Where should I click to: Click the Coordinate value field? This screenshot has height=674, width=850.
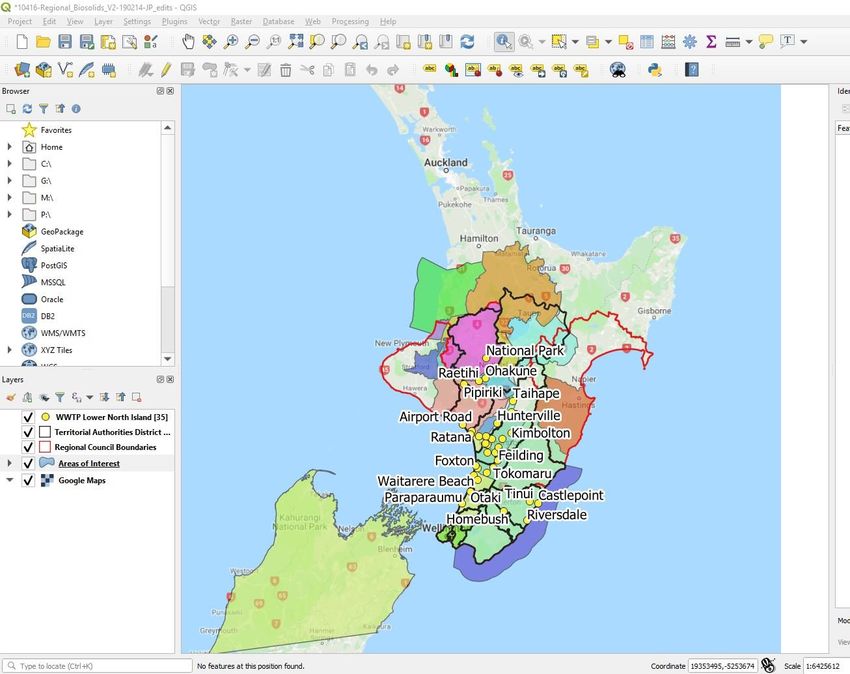(x=722, y=666)
